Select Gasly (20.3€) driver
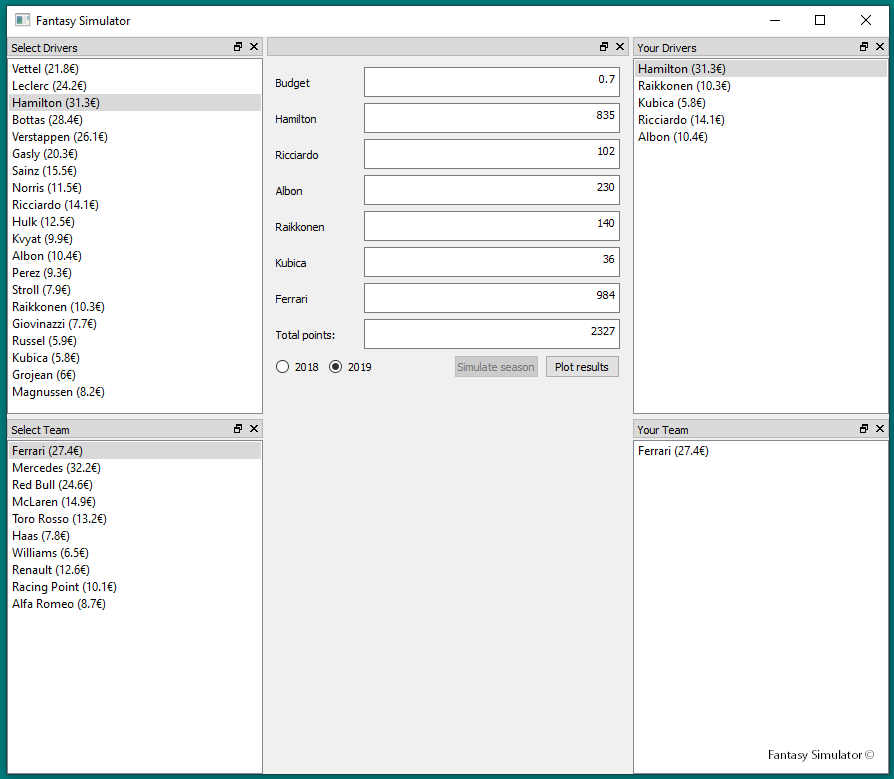 (x=135, y=154)
